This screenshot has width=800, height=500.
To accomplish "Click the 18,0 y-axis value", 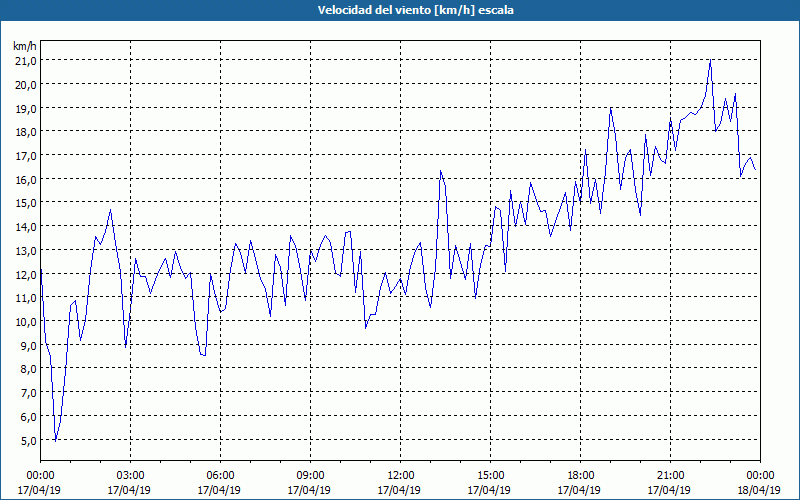I will click(x=27, y=132).
